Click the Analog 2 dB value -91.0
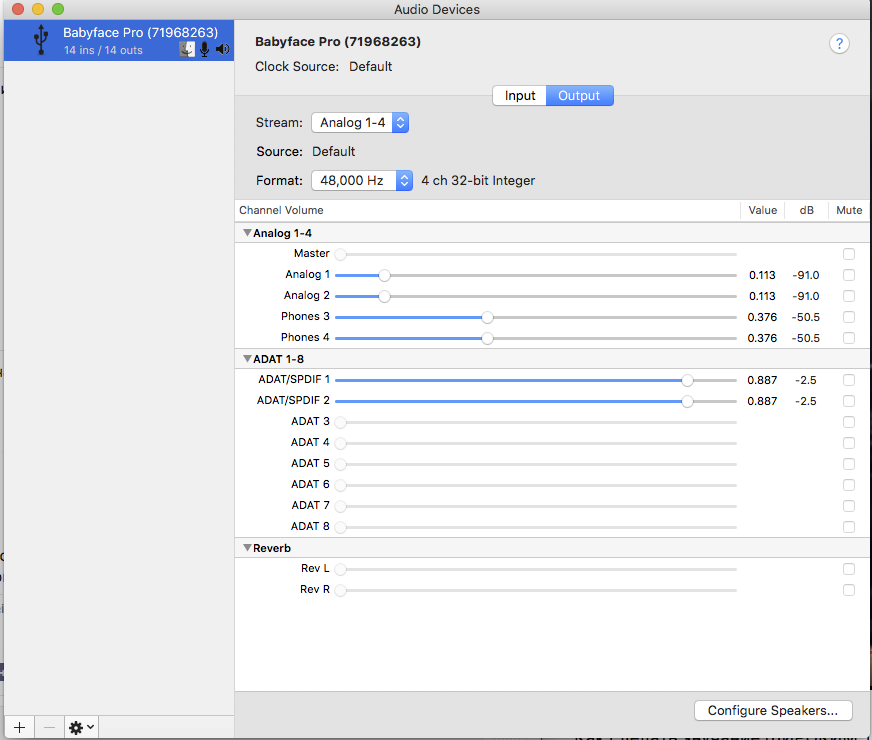Image resolution: width=872 pixels, height=740 pixels. [806, 296]
